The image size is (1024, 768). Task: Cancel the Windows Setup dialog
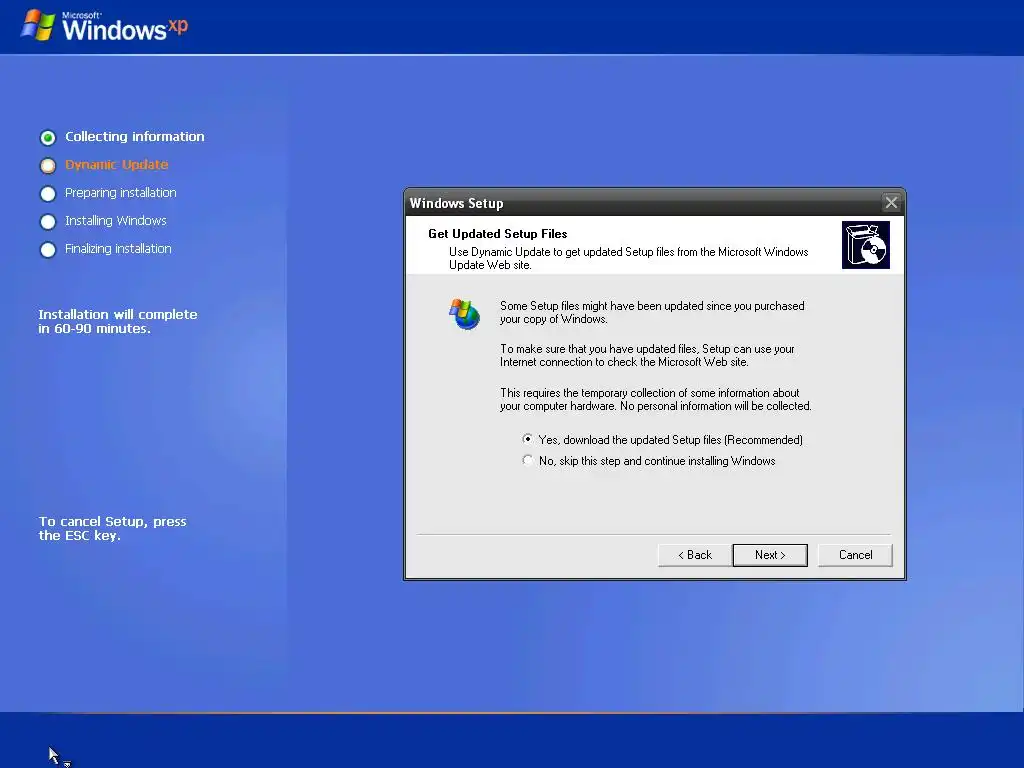(855, 555)
